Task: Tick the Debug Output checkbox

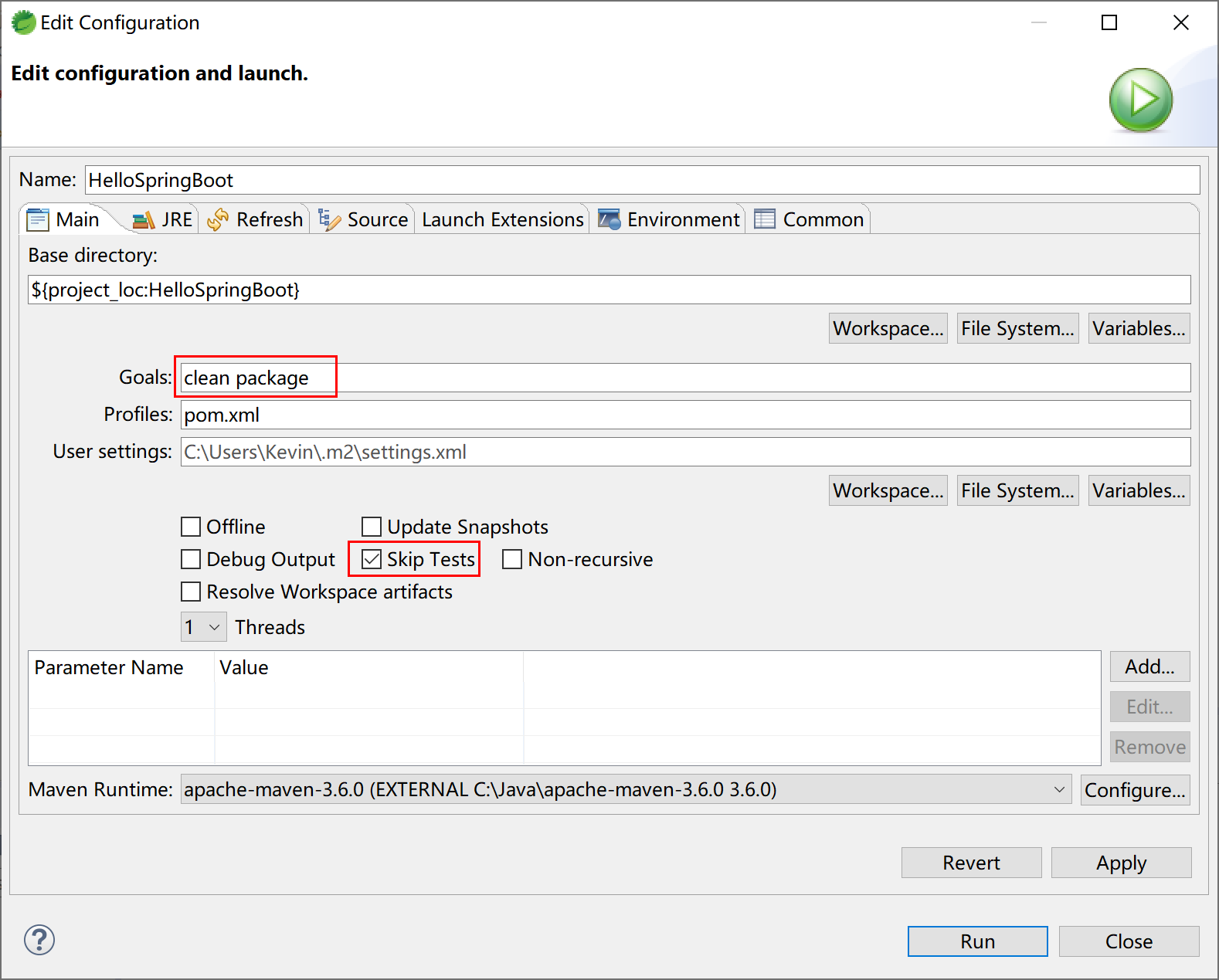Action: click(x=191, y=559)
